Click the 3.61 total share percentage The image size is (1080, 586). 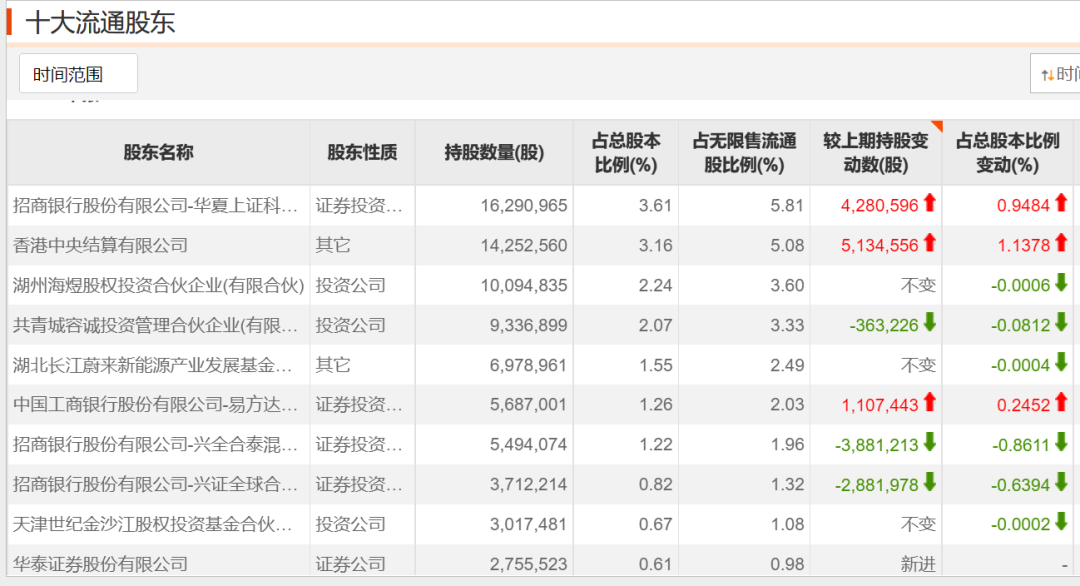click(655, 205)
